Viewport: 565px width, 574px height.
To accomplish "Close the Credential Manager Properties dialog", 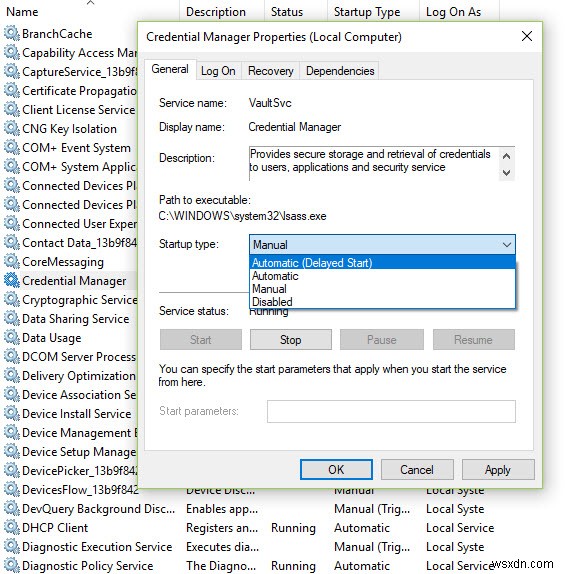I will click(527, 36).
